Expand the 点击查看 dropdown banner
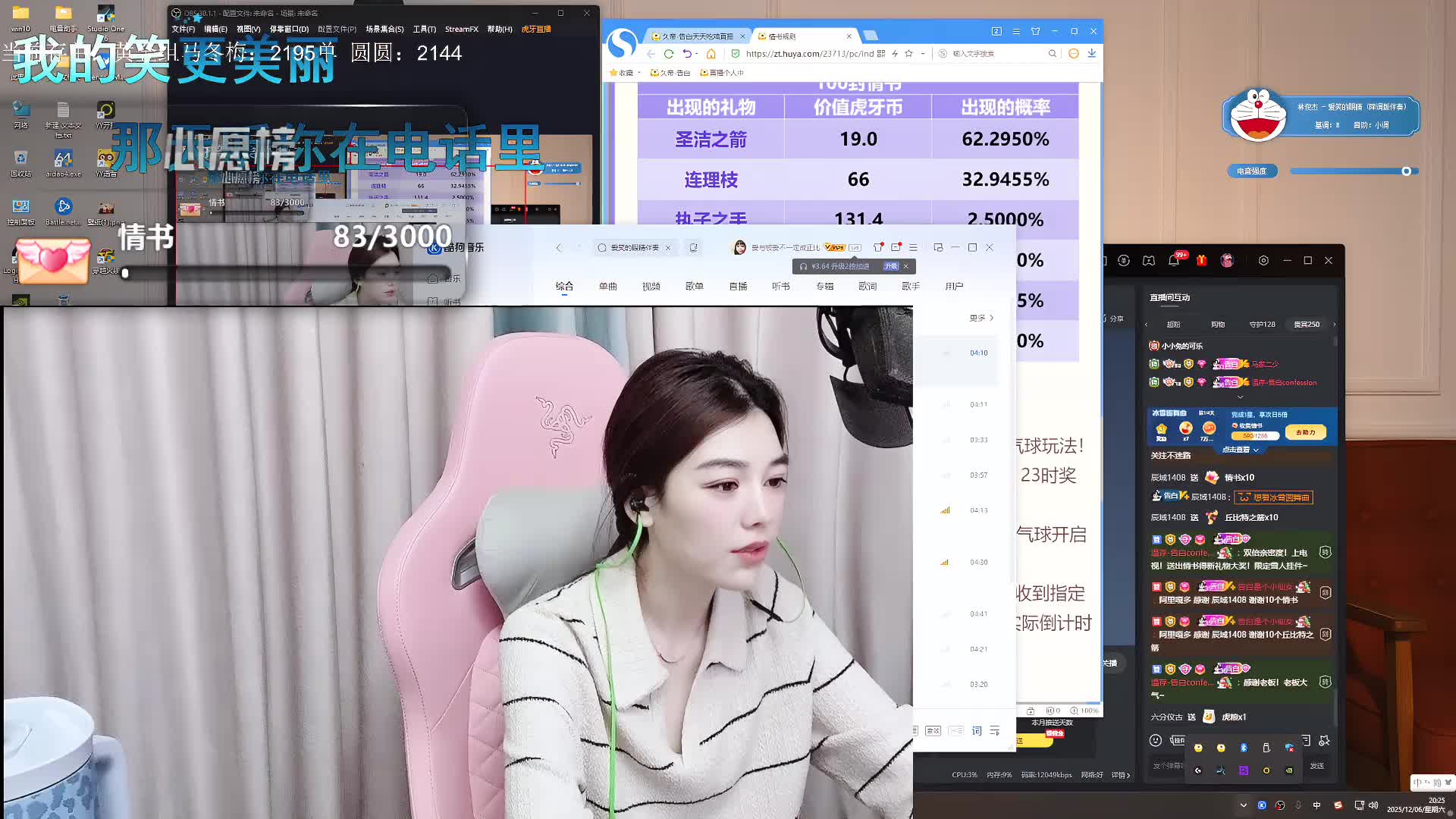Image resolution: width=1456 pixels, height=819 pixels. 1241,450
